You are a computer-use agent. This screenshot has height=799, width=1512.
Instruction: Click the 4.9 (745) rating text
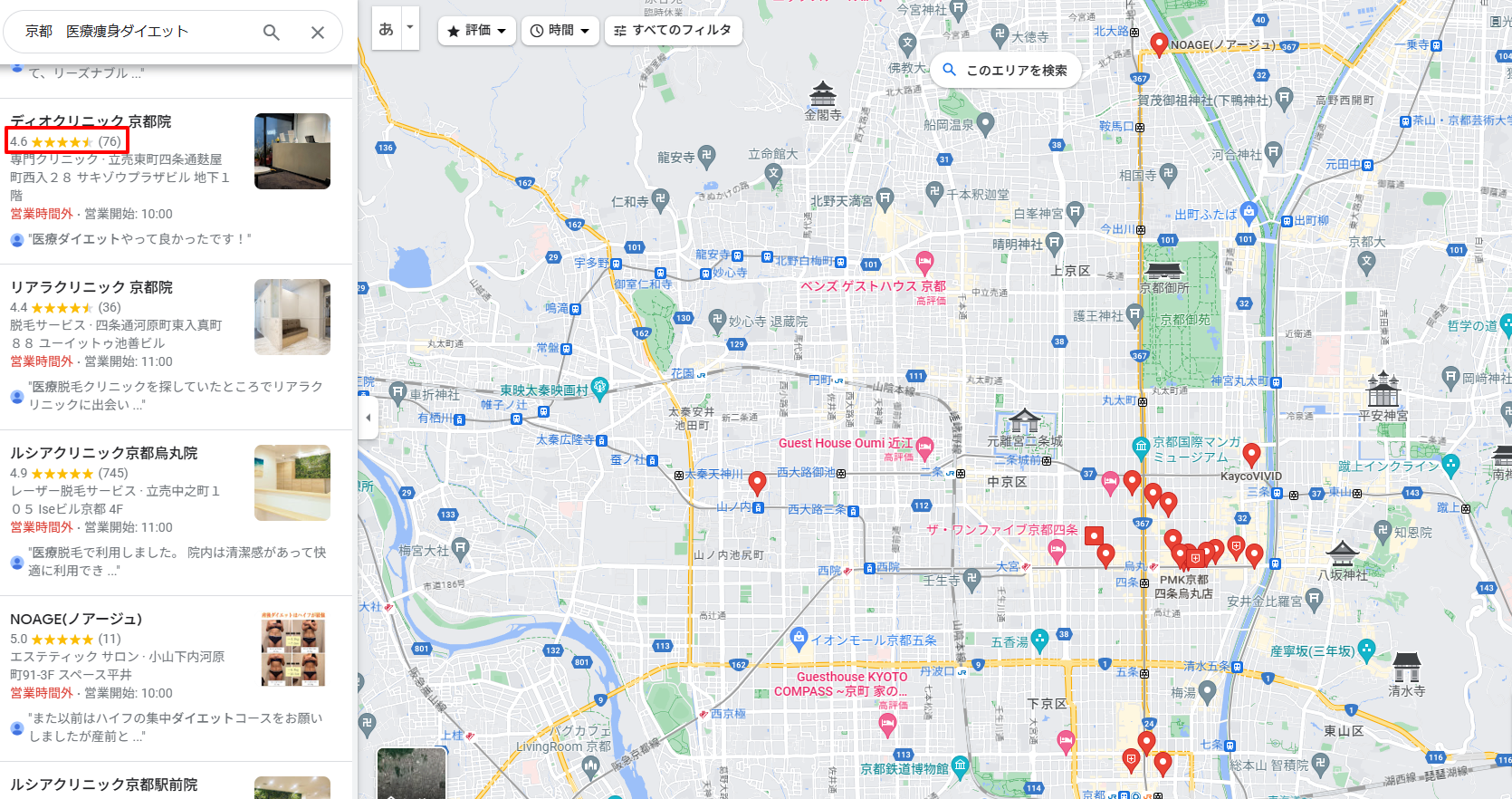(x=69, y=473)
